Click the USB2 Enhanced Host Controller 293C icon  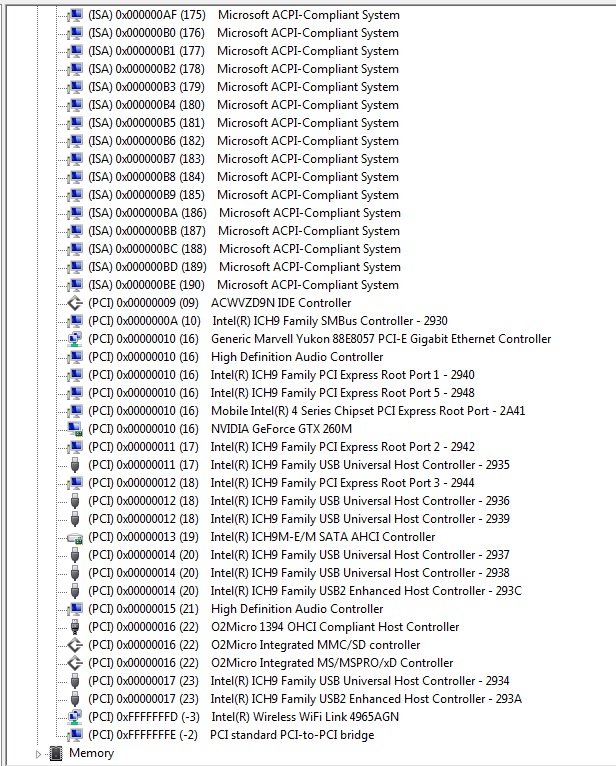point(75,591)
